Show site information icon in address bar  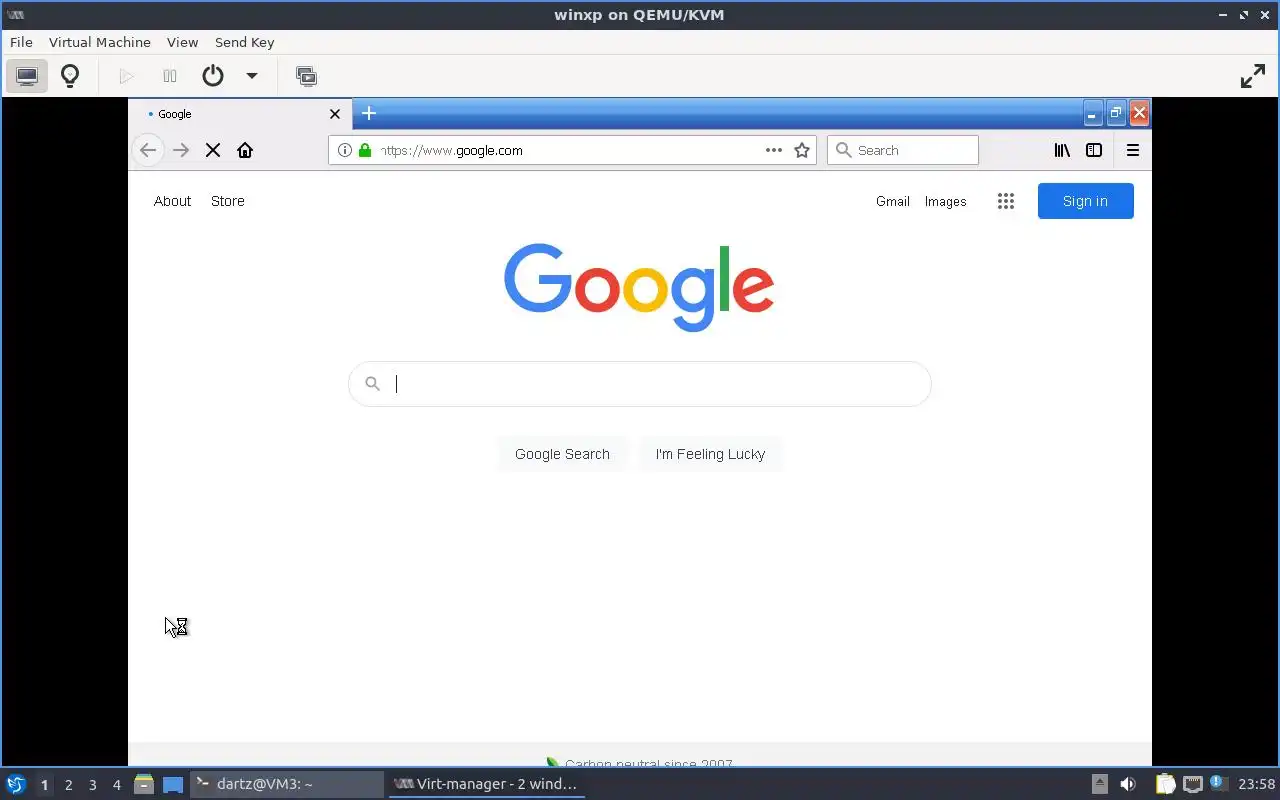point(345,150)
